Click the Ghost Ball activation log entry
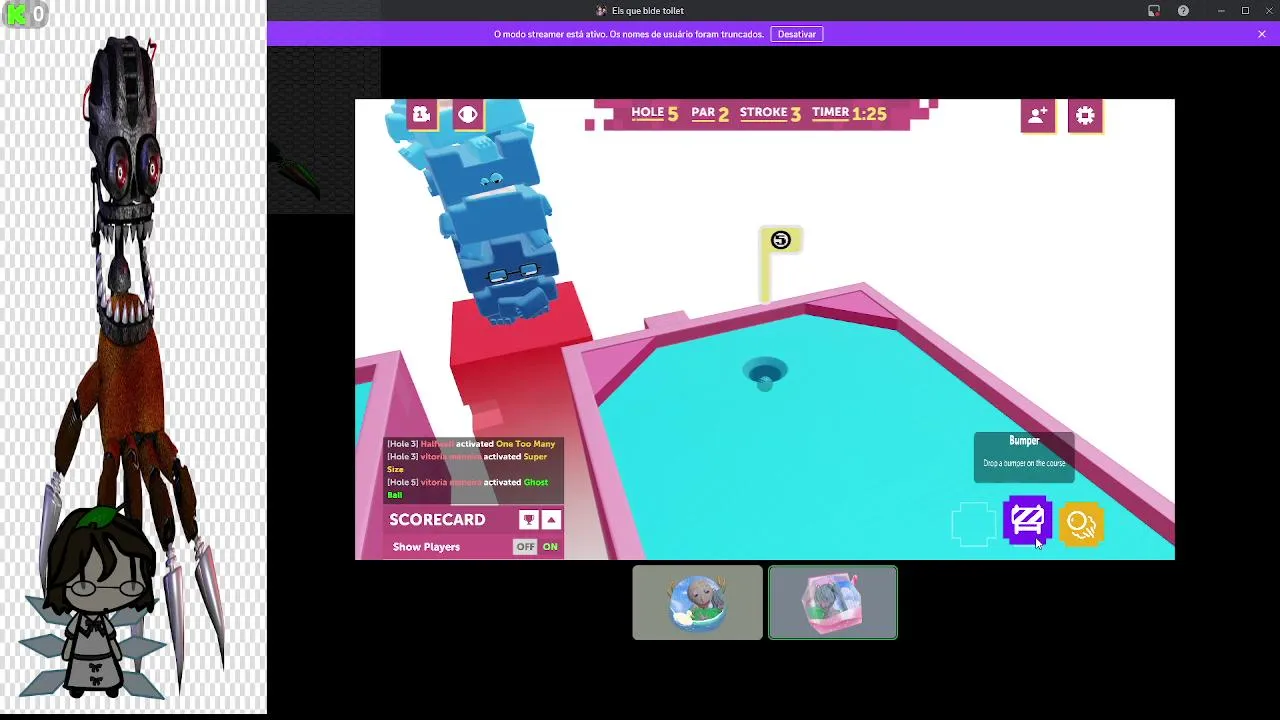Image resolution: width=1280 pixels, height=720 pixels. point(468,488)
